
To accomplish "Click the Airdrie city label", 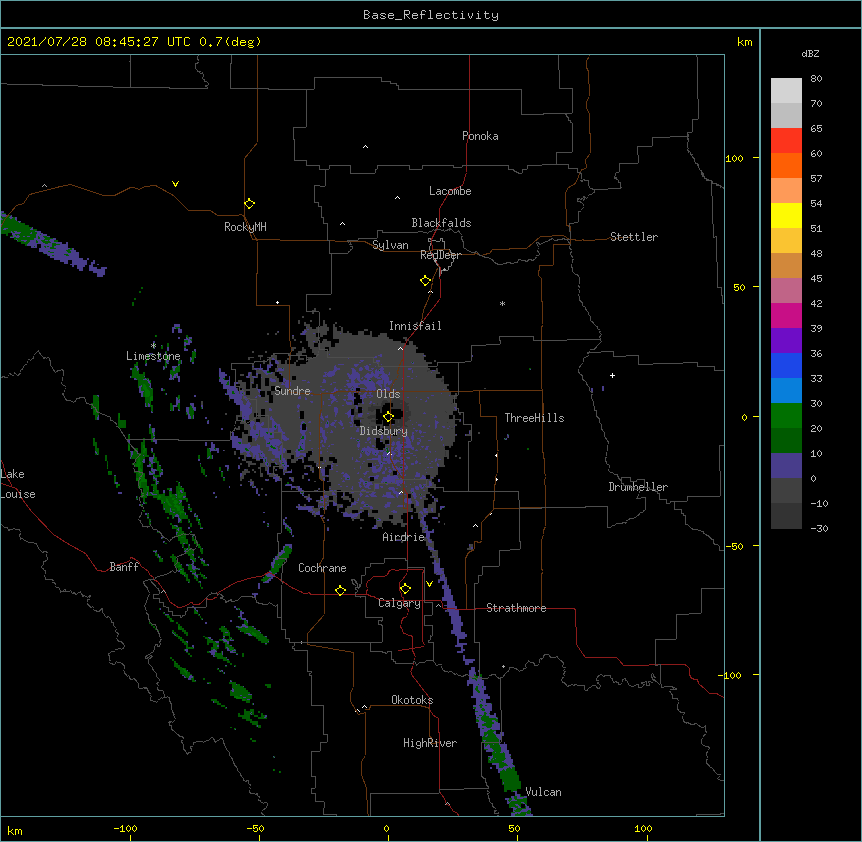I will tap(404, 537).
